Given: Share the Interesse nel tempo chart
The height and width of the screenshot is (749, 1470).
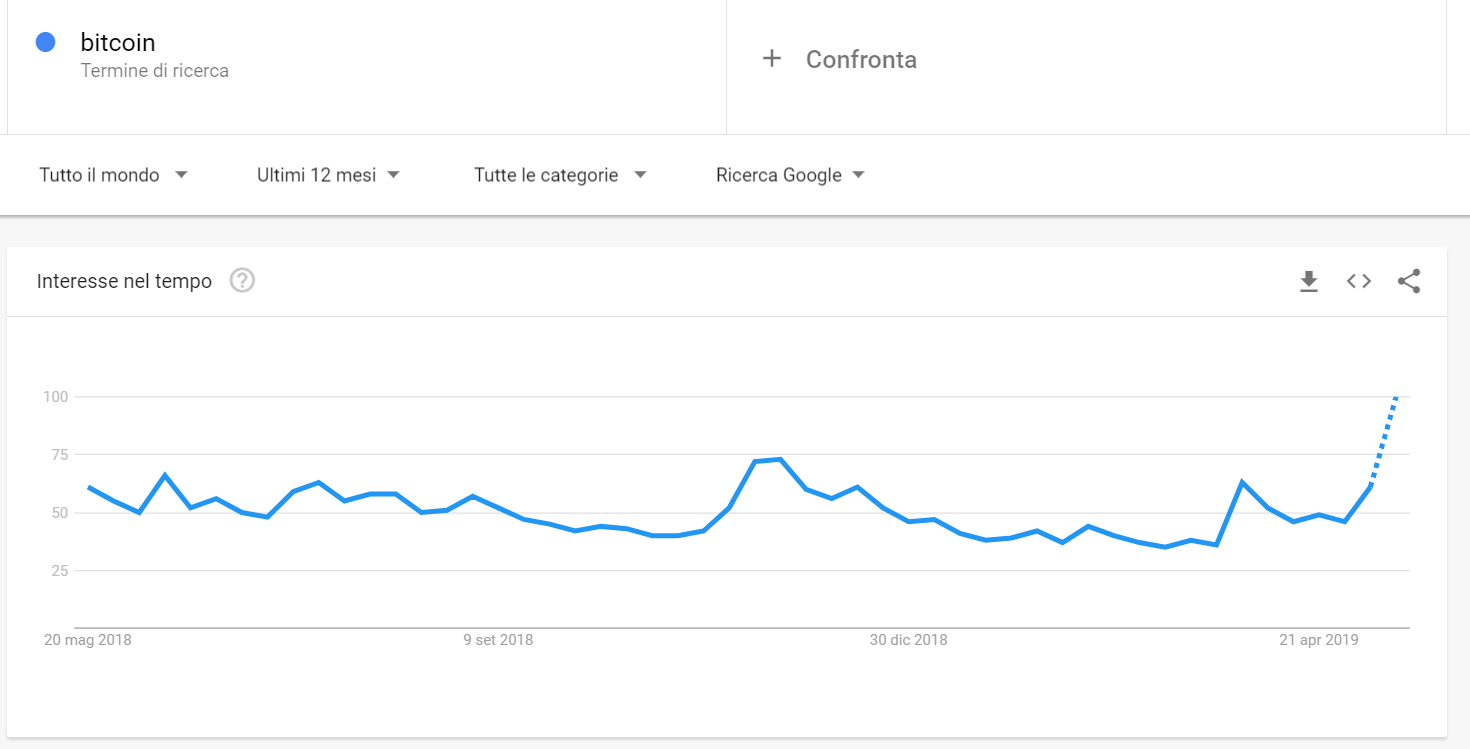Looking at the screenshot, I should pyautogui.click(x=1409, y=282).
